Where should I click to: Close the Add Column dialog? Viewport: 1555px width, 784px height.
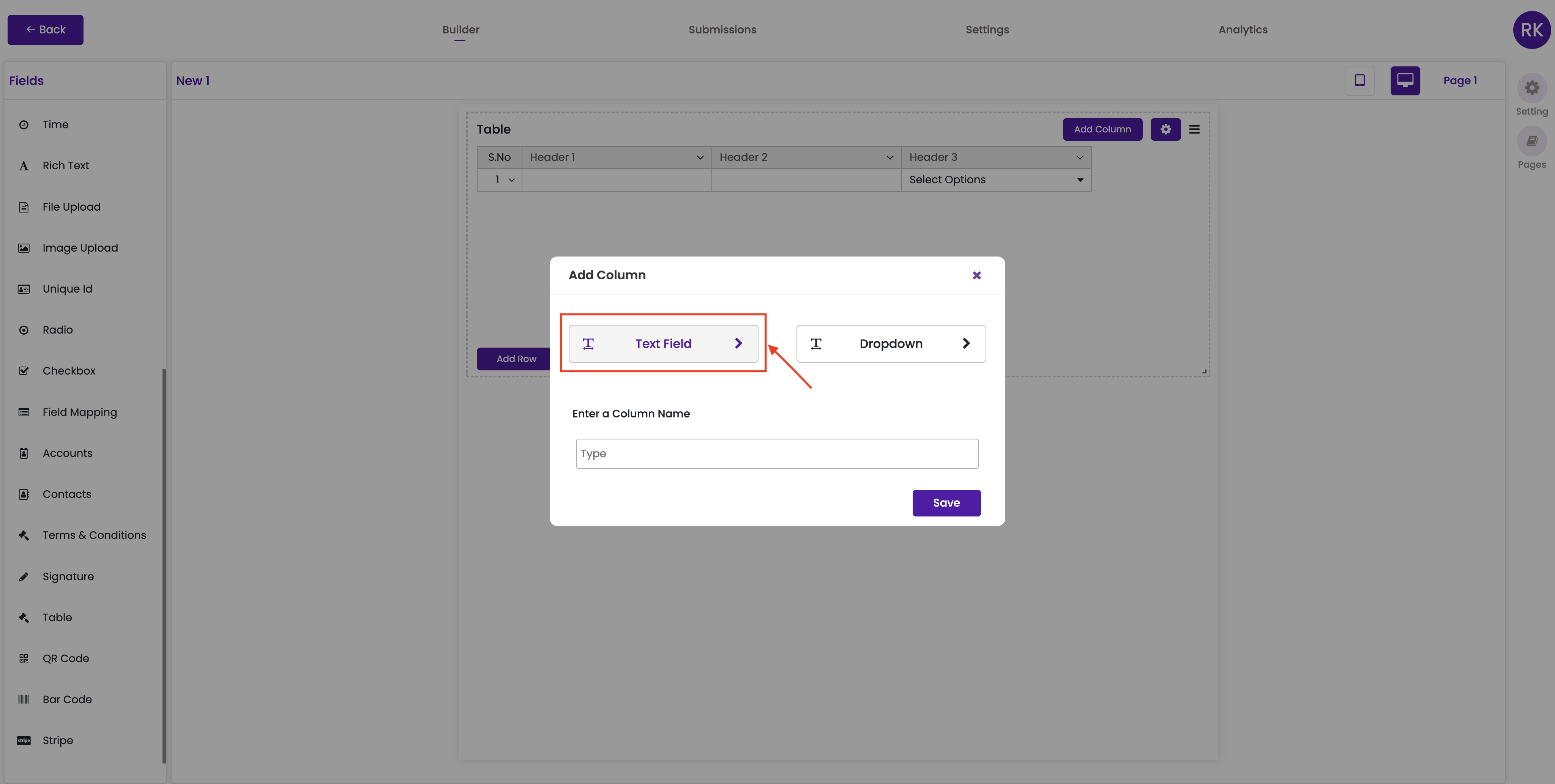[976, 275]
